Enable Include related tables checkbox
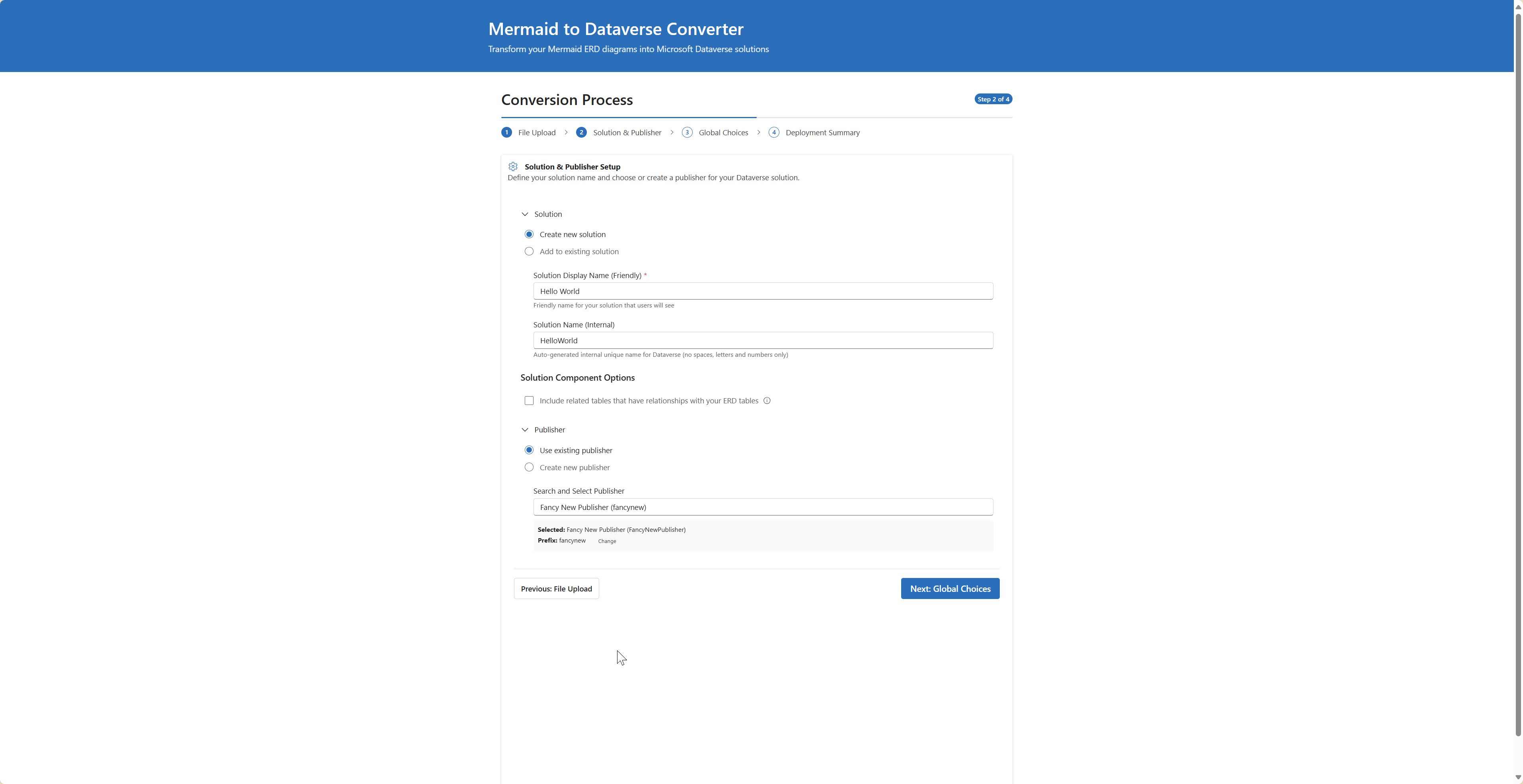The width and height of the screenshot is (1523, 784). point(529,401)
